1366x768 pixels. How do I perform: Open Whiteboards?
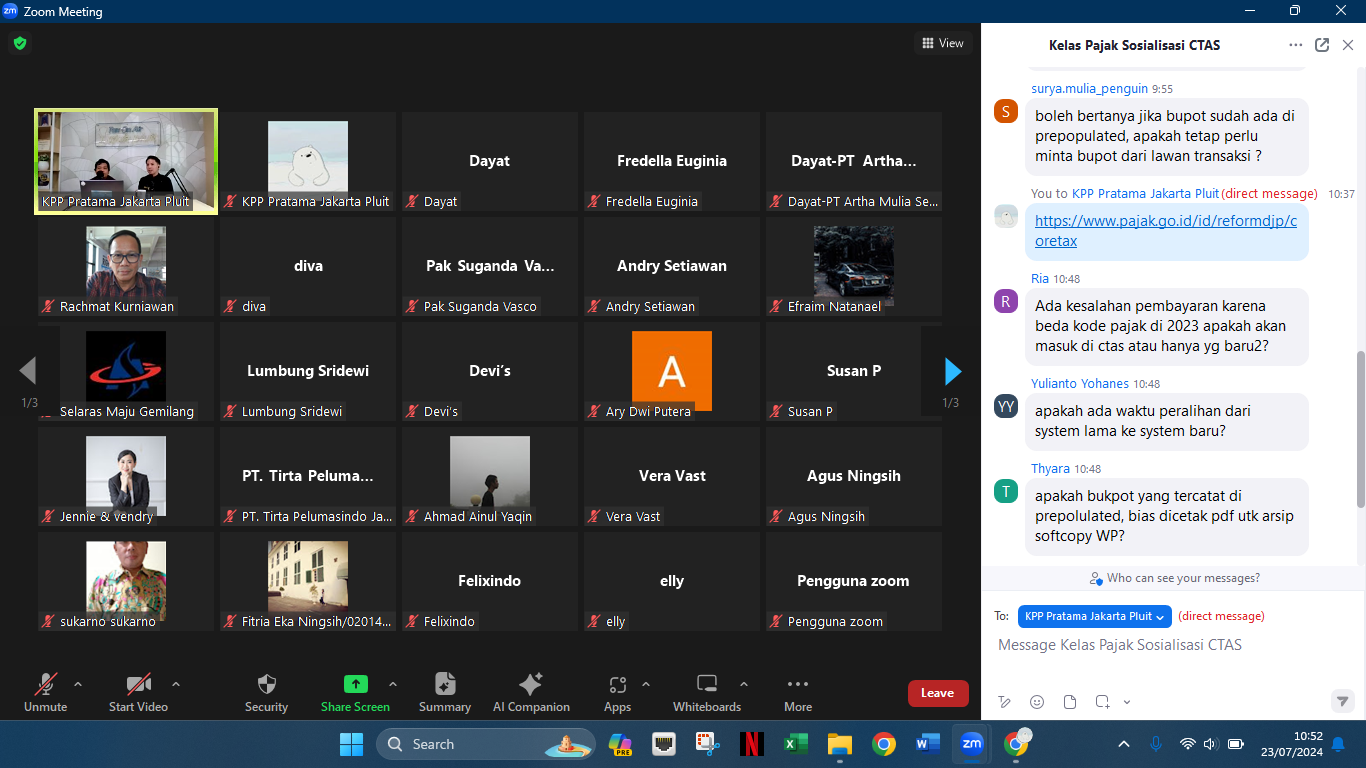click(x=707, y=692)
